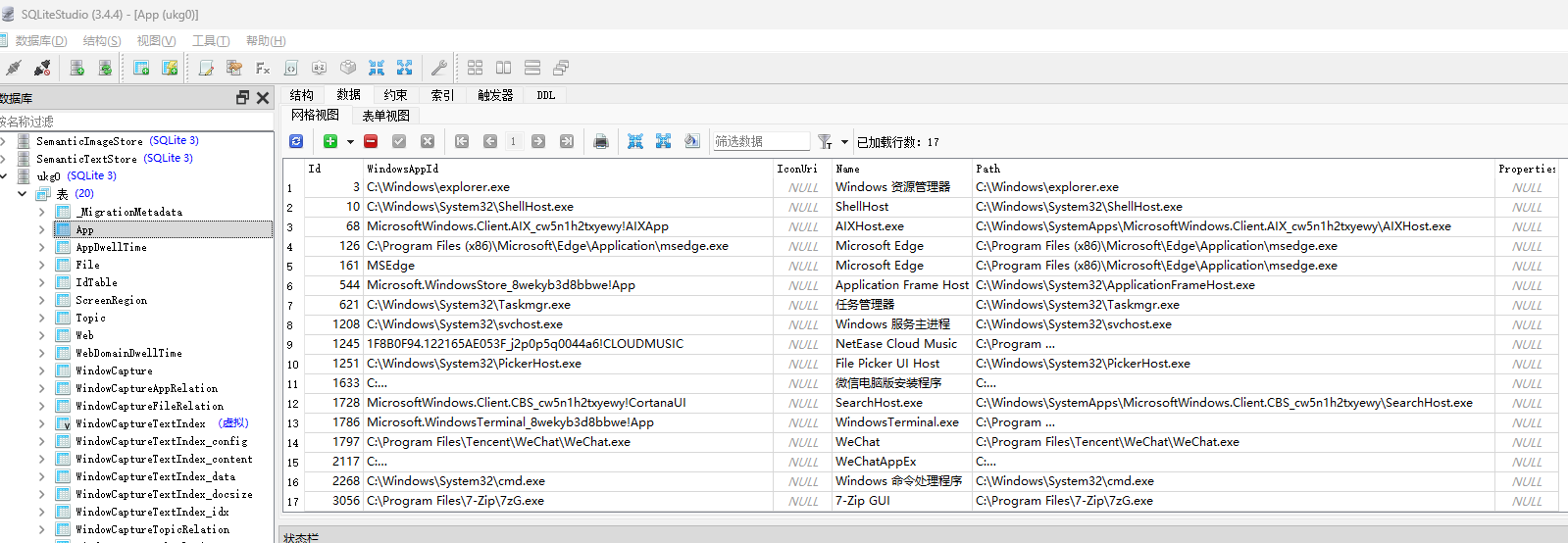Viewport: 1568px width, 543px height.
Task: Open the insert row dropdown arrow
Action: click(x=350, y=142)
